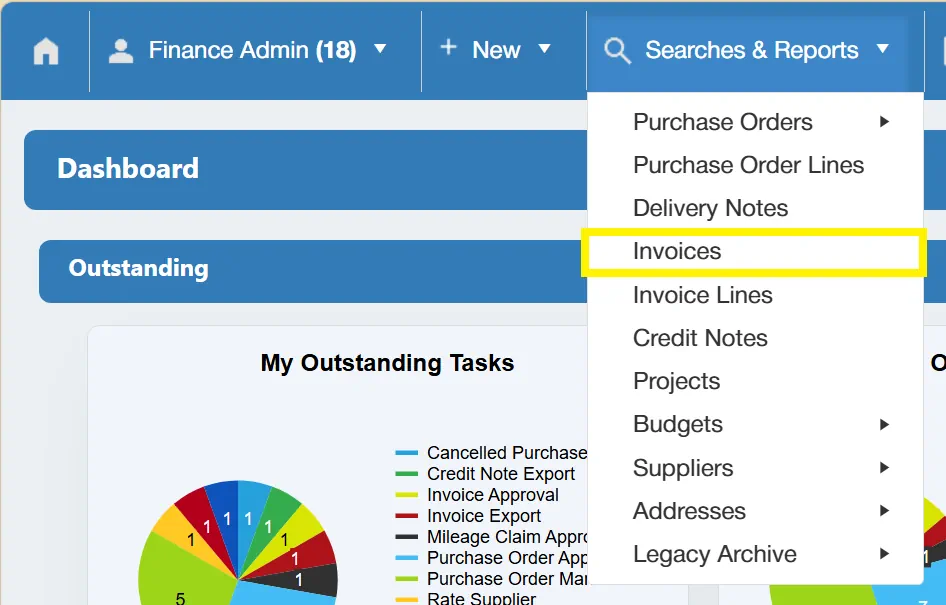This screenshot has height=605, width=946.
Task: Collapse the Searches & Reports dropdown arrow
Action: (883, 48)
